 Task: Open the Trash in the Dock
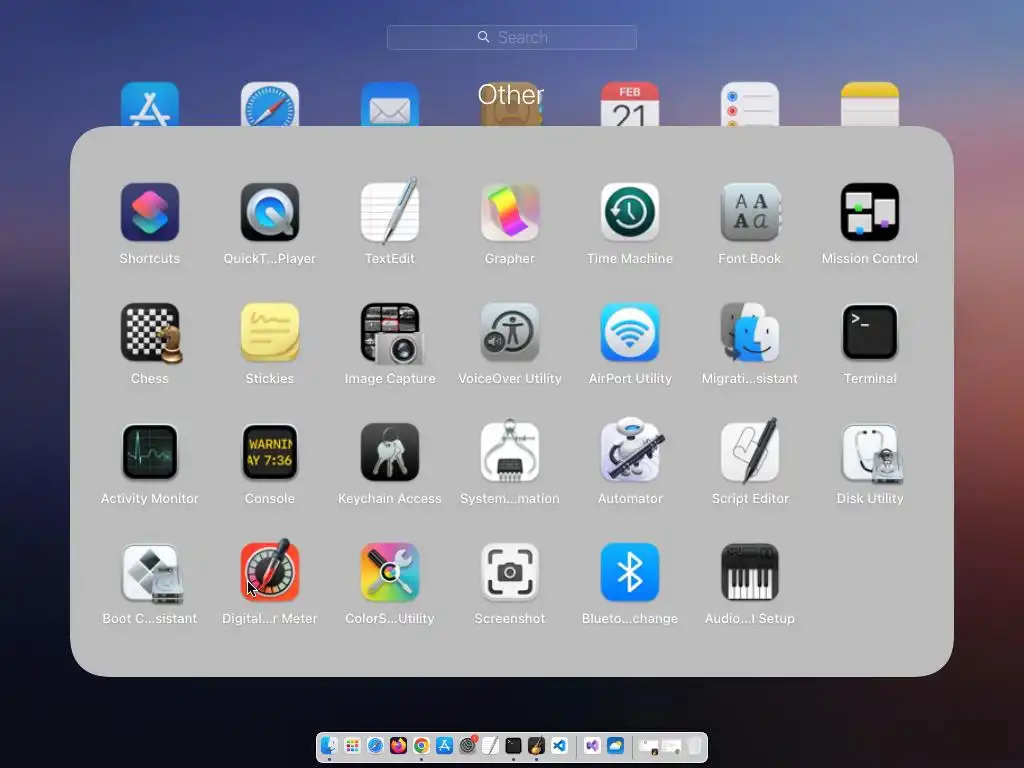pyautogui.click(x=695, y=746)
